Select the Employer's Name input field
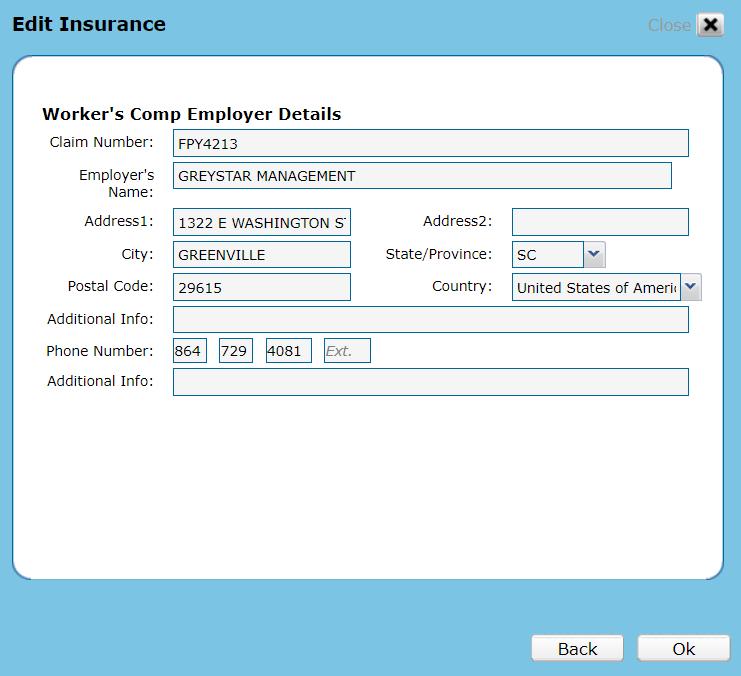 pyautogui.click(x=421, y=176)
